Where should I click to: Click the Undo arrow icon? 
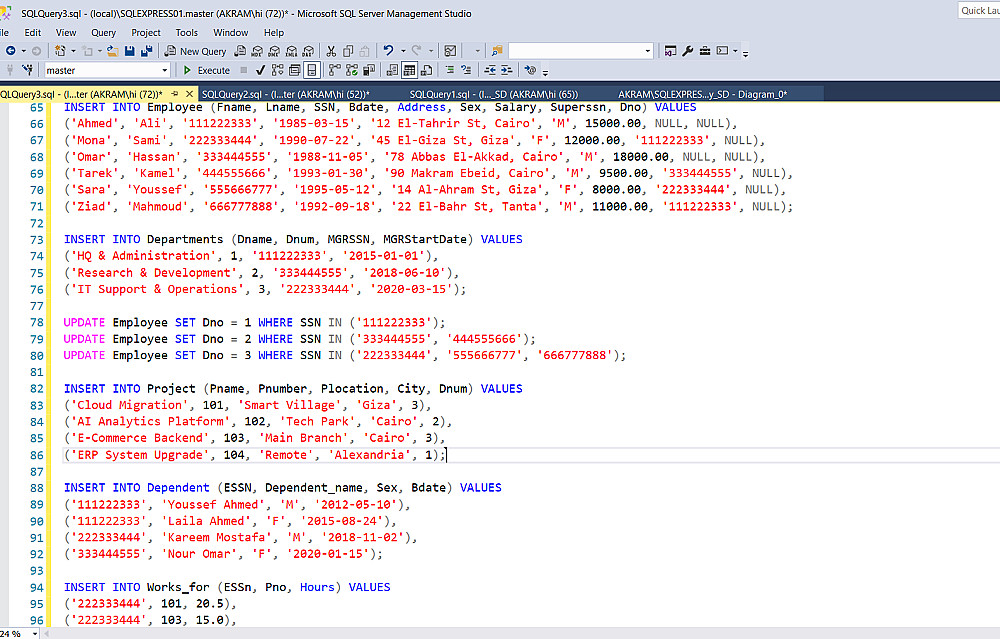(x=388, y=50)
